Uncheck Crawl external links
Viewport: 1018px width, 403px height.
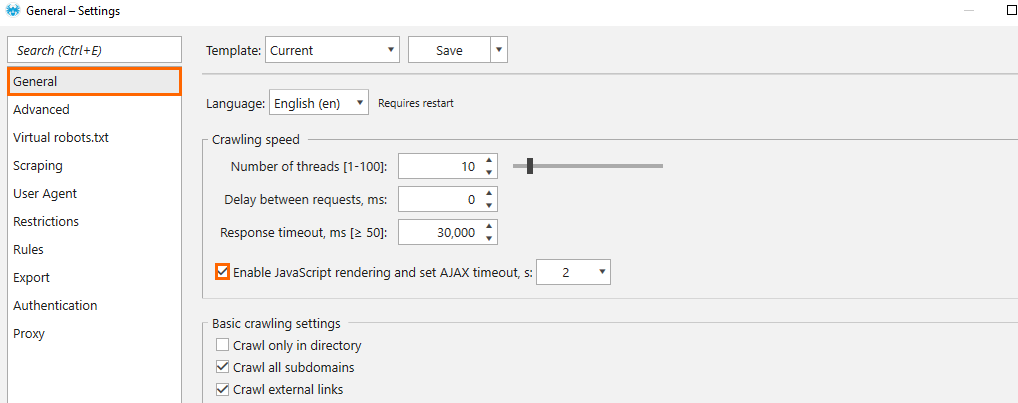point(223,389)
